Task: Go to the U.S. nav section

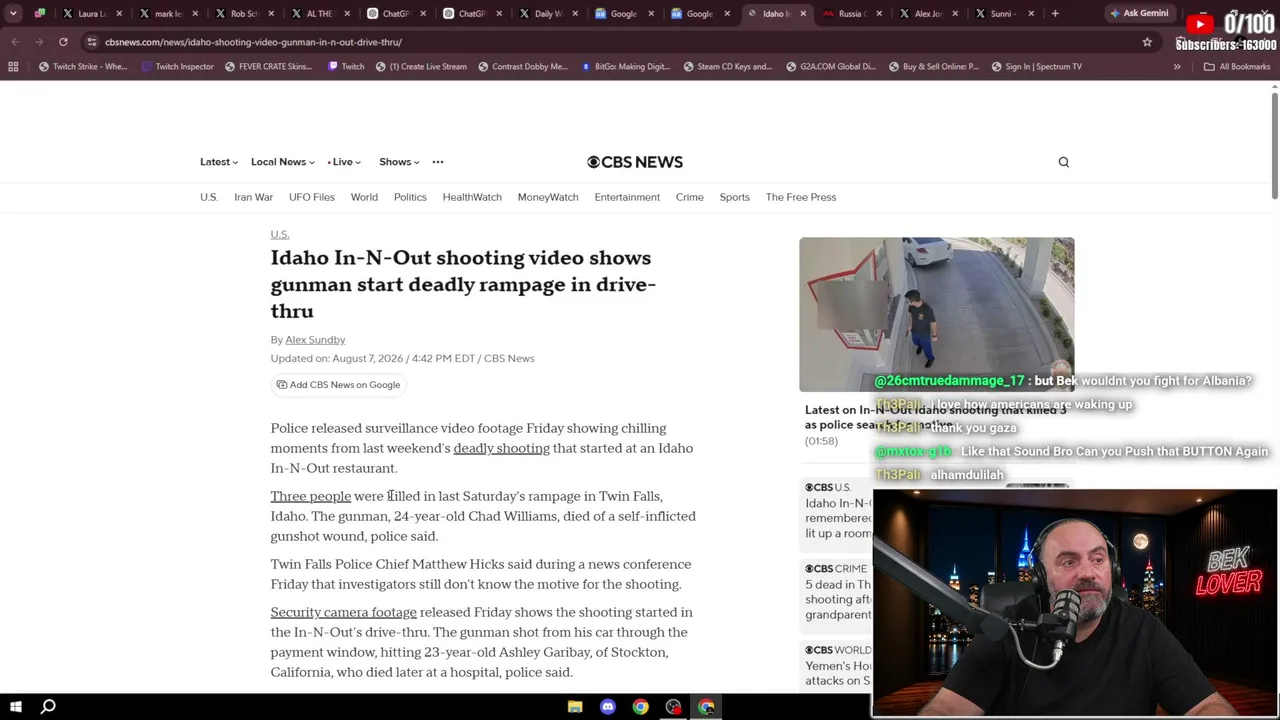Action: pyautogui.click(x=209, y=197)
